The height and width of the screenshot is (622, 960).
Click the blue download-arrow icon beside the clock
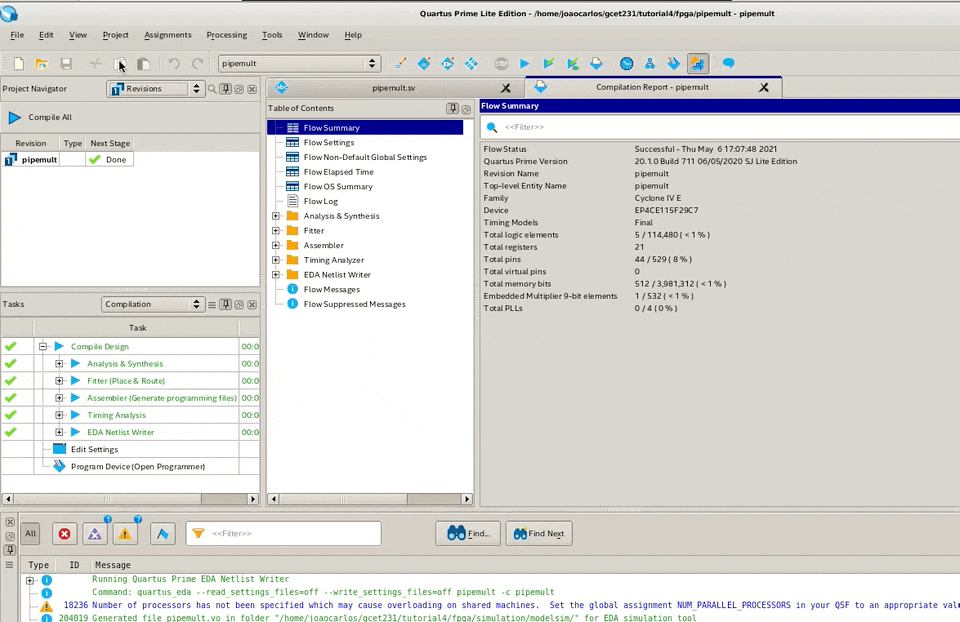(x=596, y=63)
